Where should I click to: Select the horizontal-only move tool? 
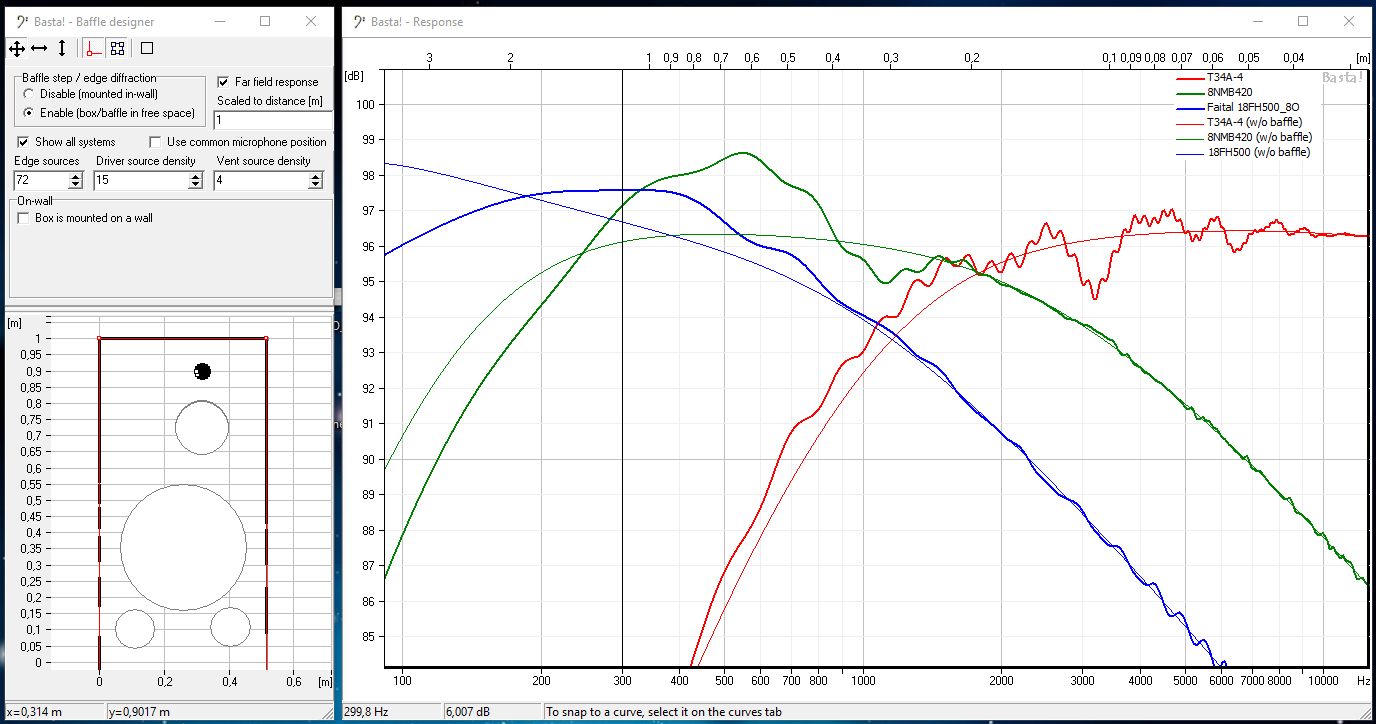(x=39, y=48)
